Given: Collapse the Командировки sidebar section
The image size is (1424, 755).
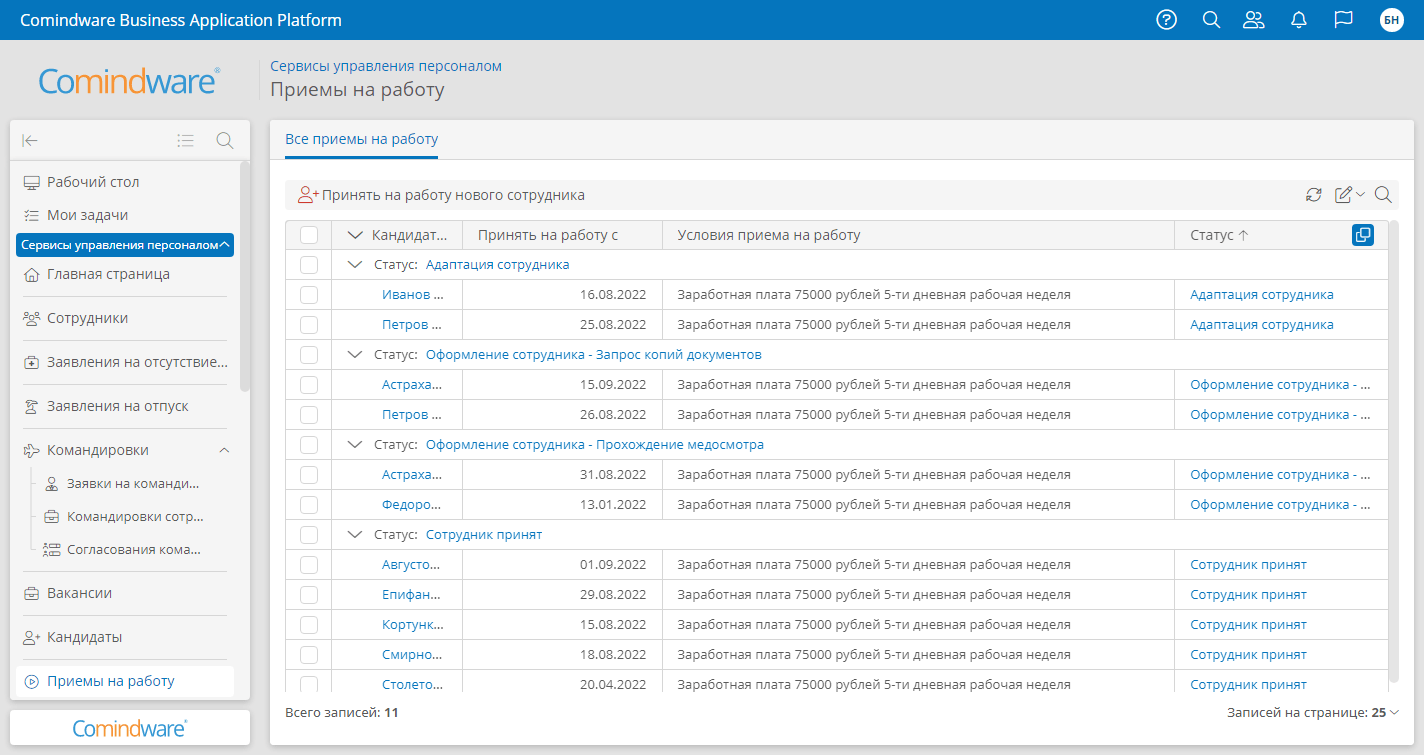Looking at the screenshot, I should (224, 450).
